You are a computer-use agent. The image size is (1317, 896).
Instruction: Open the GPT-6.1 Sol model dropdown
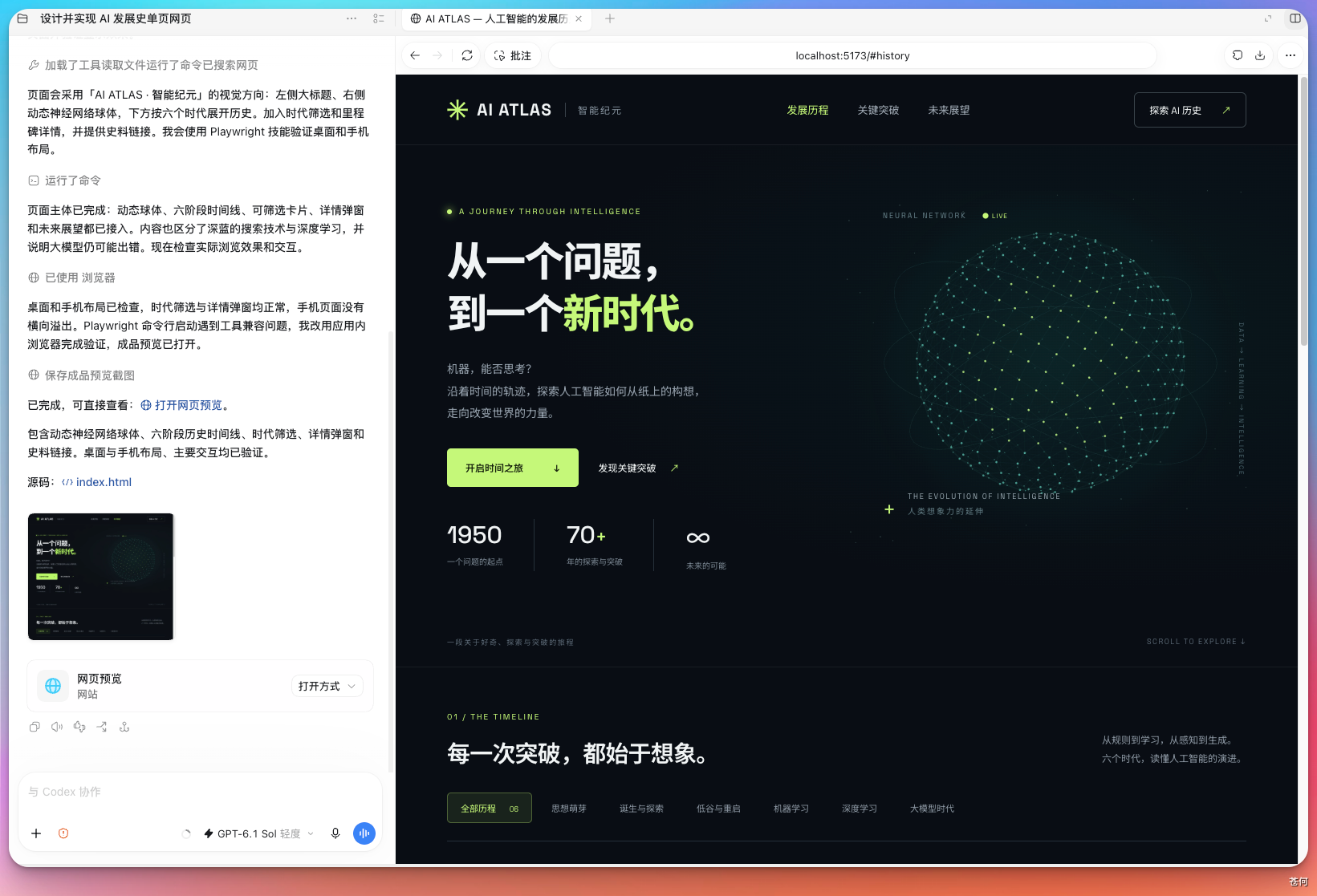click(x=258, y=833)
